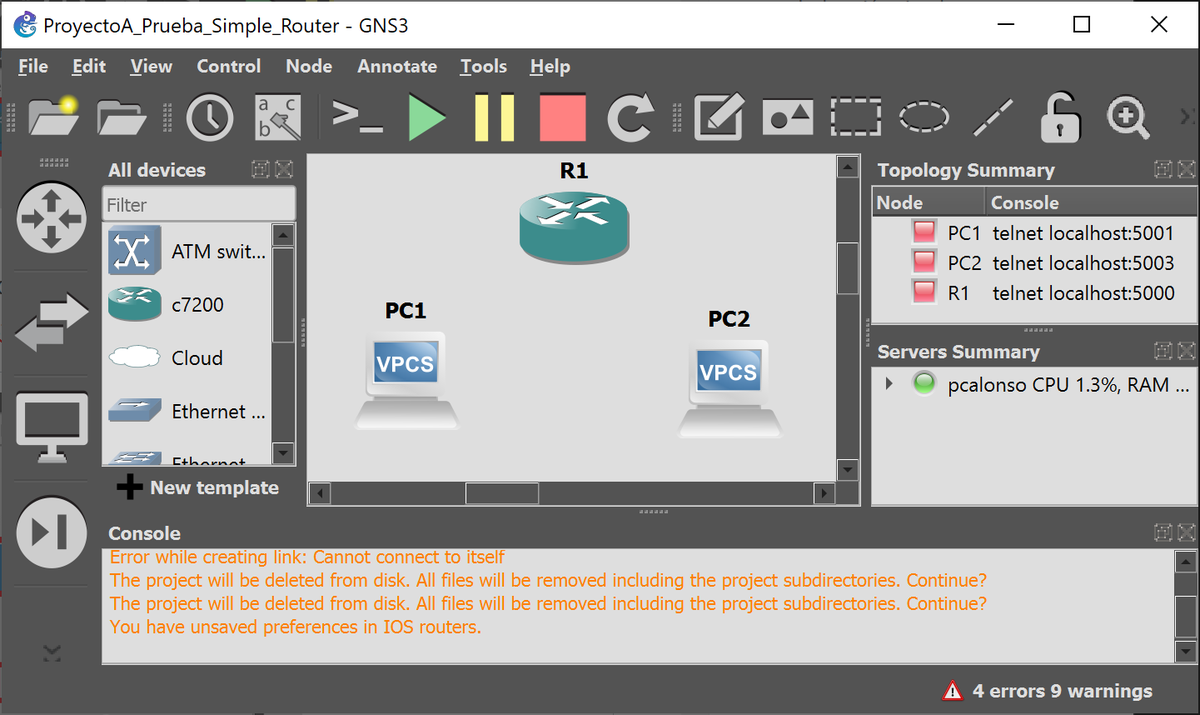Zoom in on the topology

[1128, 117]
